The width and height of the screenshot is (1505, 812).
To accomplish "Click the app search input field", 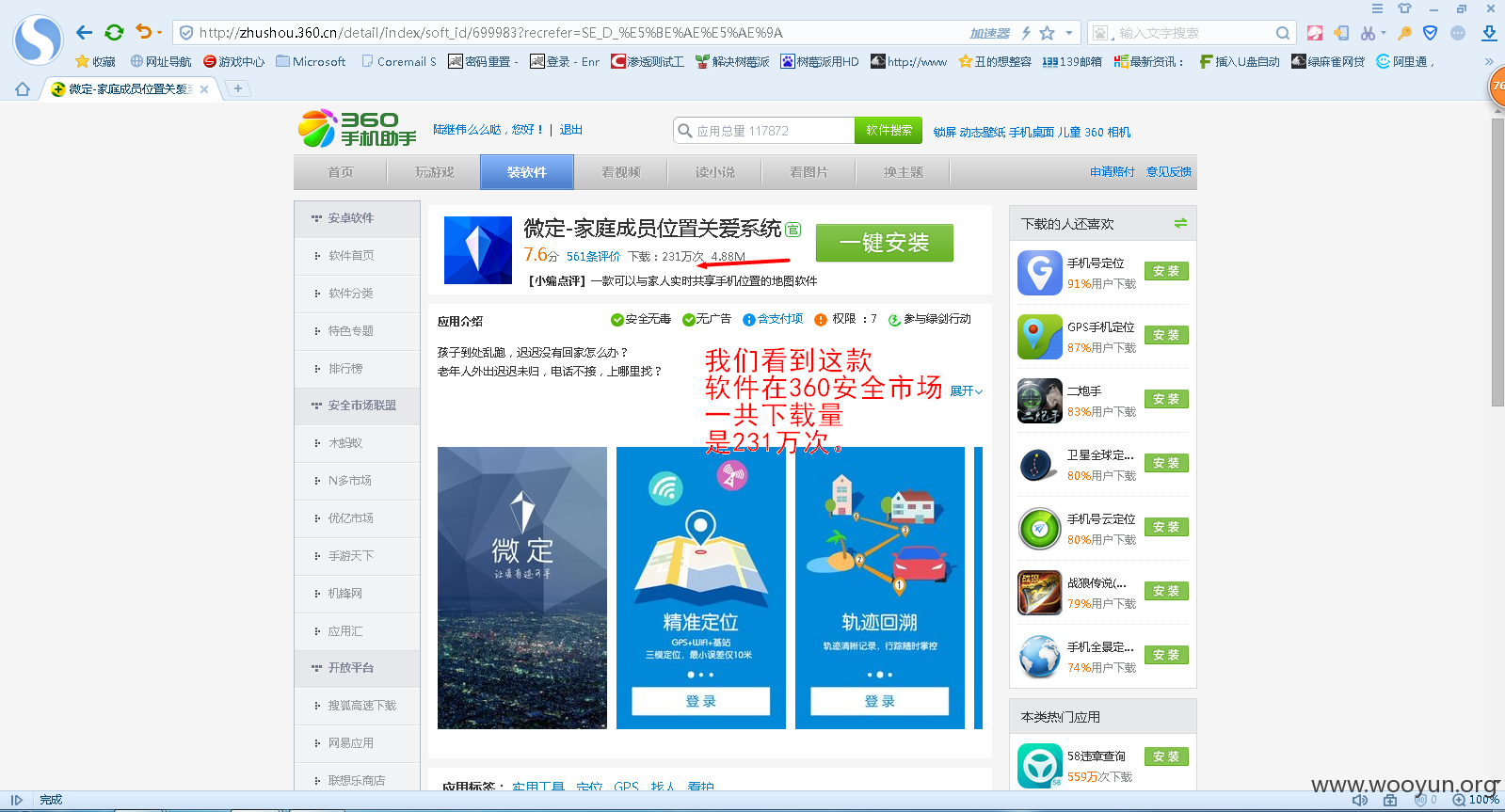I will tap(764, 131).
